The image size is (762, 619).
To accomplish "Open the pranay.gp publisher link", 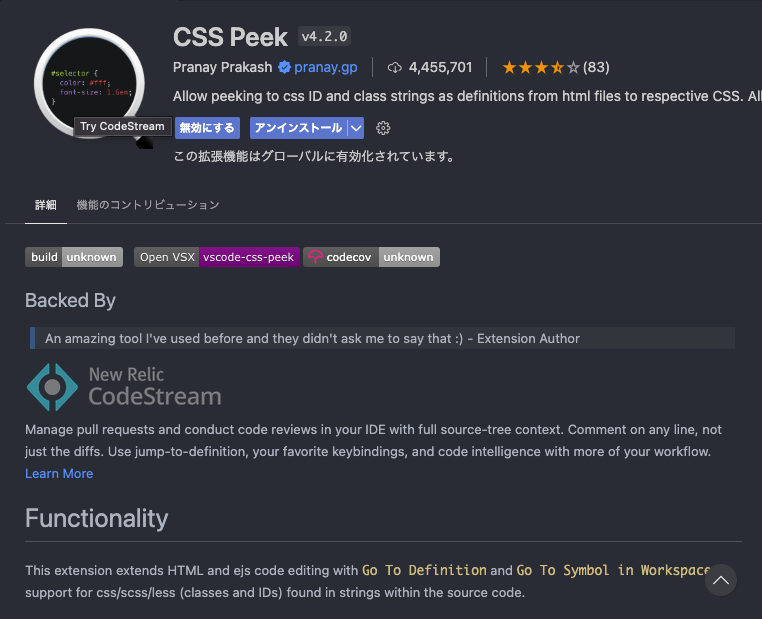I will [326, 67].
